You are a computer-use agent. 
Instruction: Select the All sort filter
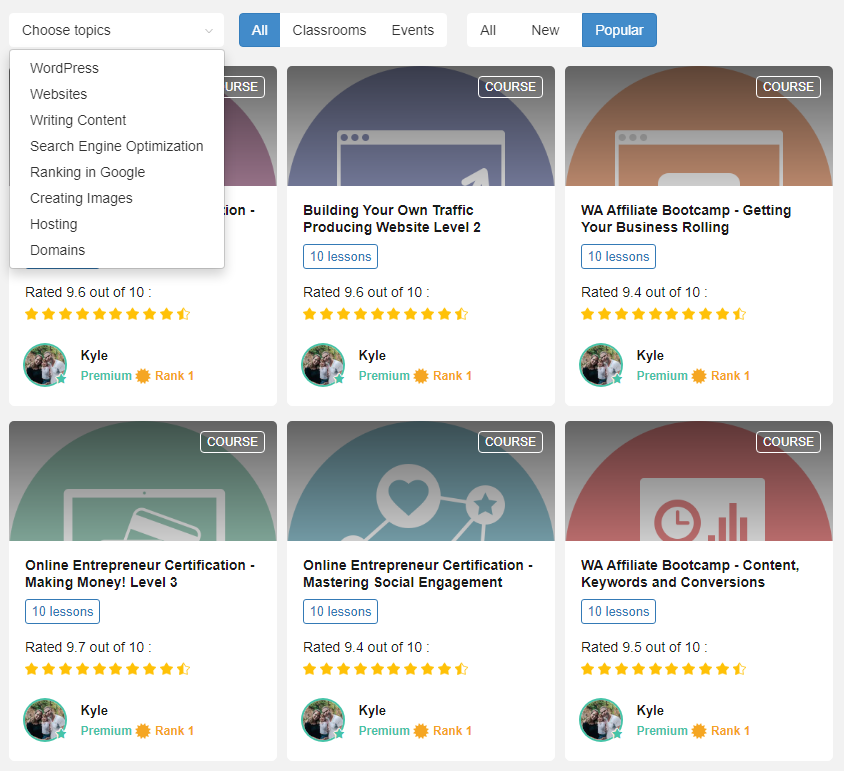(x=488, y=30)
